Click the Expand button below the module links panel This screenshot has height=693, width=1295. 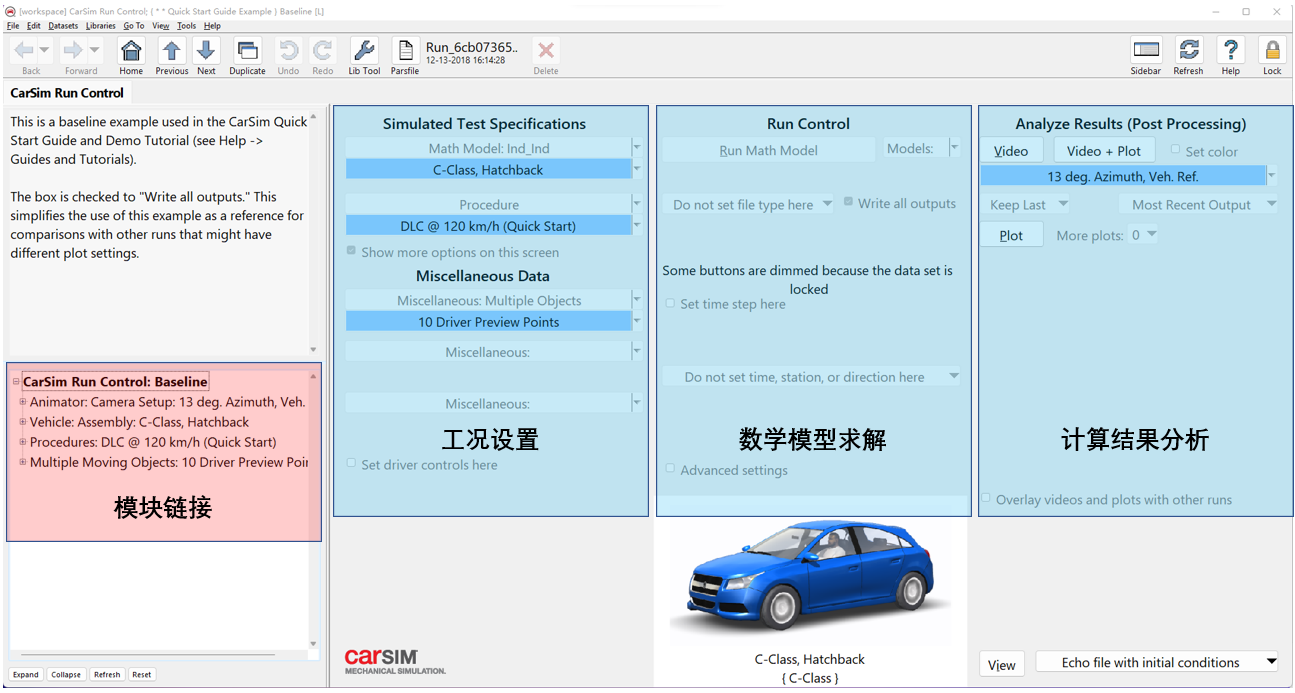pyautogui.click(x=25, y=674)
